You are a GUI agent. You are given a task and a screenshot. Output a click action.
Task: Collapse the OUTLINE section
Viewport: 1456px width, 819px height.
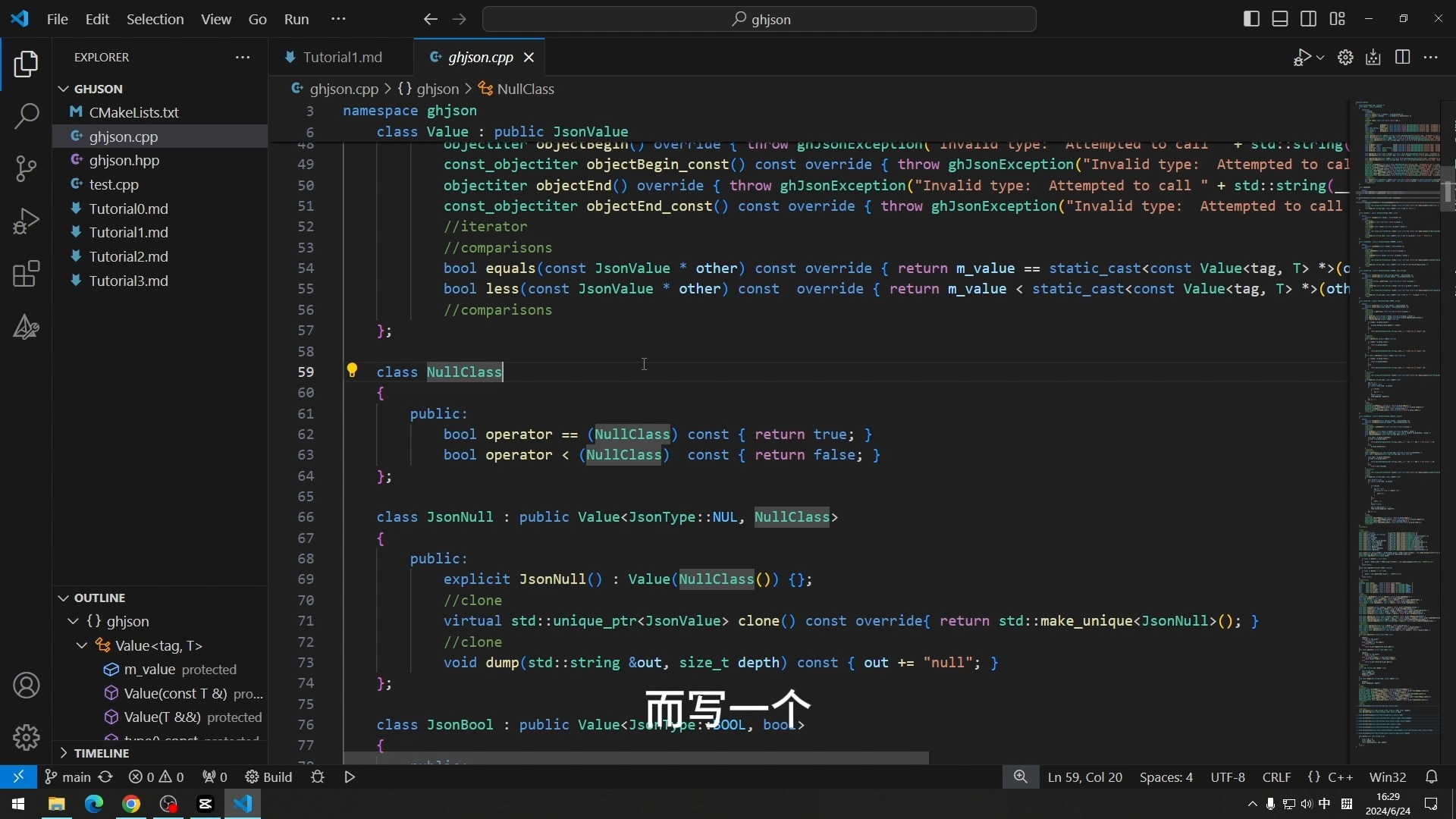64,598
